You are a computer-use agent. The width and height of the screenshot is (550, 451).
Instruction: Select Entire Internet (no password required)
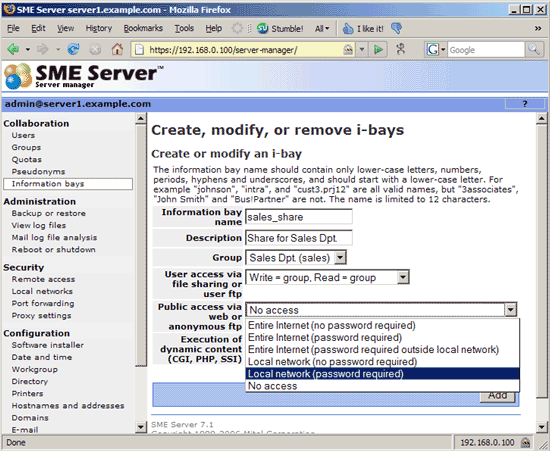(x=382, y=325)
